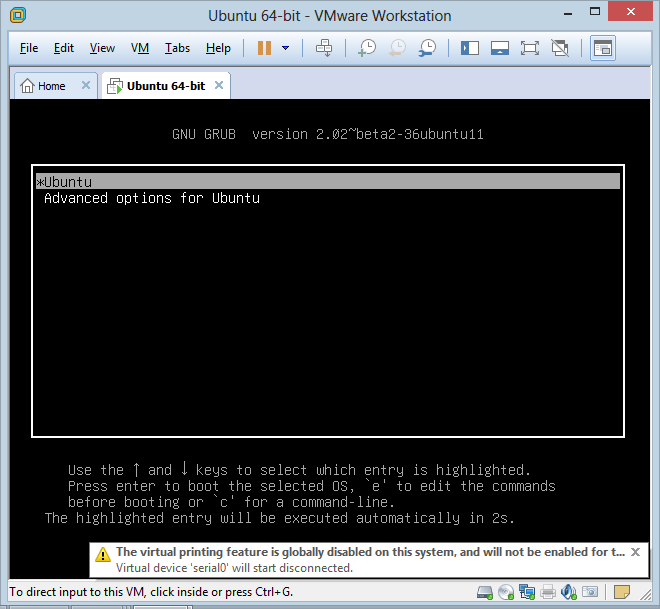This screenshot has height=609, width=660.
Task: Maximize the VMware Workstation window
Action: (595, 12)
